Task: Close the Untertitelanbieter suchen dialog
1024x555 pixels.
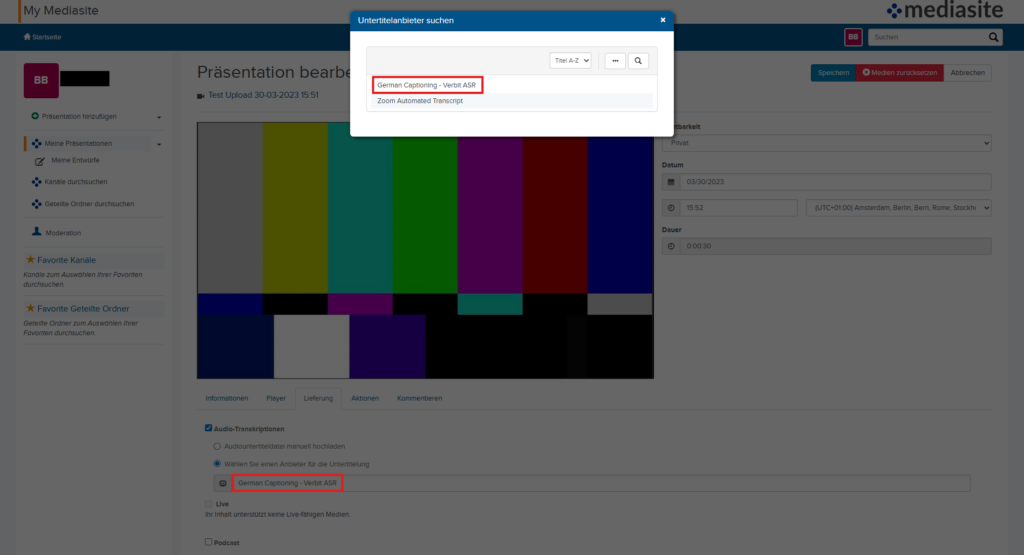Action: point(662,19)
